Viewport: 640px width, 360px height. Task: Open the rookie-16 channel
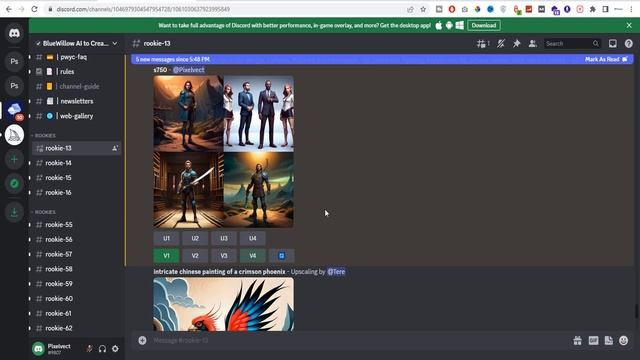pos(76,192)
